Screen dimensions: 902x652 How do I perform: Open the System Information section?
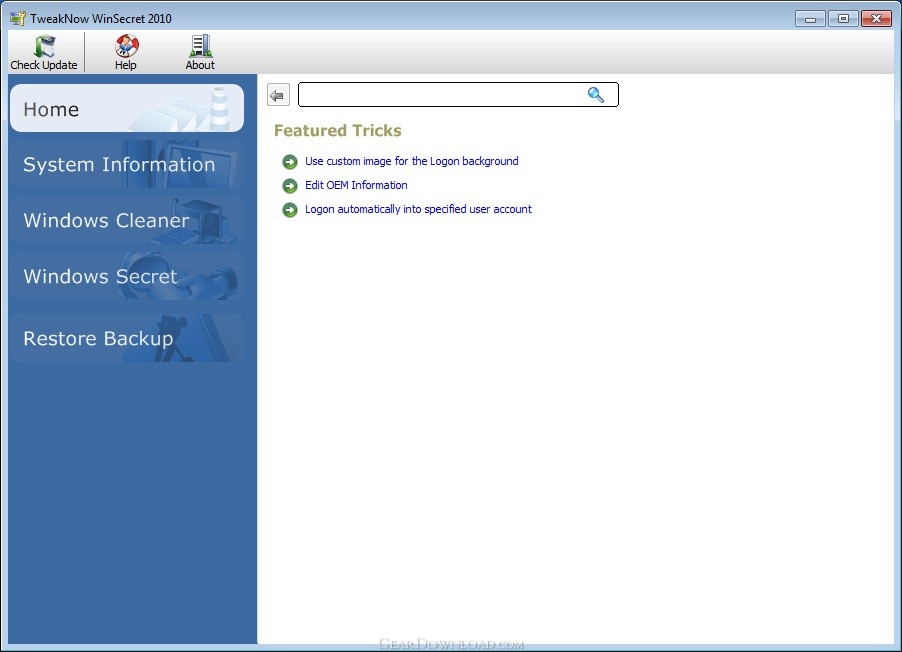(x=127, y=164)
